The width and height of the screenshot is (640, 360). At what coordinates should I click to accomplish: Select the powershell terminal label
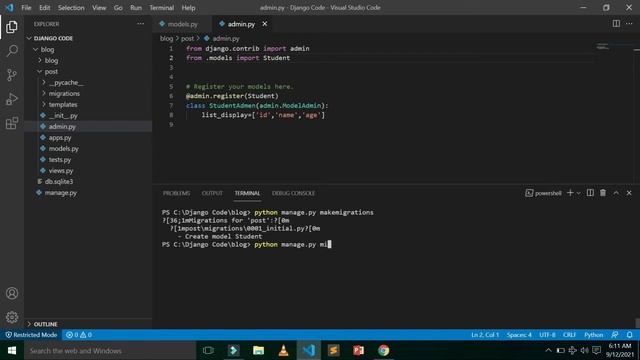tap(543, 193)
